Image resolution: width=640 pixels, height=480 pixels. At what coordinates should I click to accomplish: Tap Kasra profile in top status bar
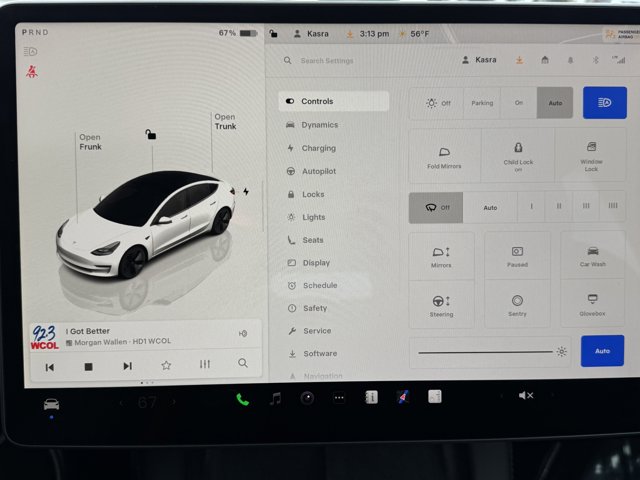[x=311, y=33]
